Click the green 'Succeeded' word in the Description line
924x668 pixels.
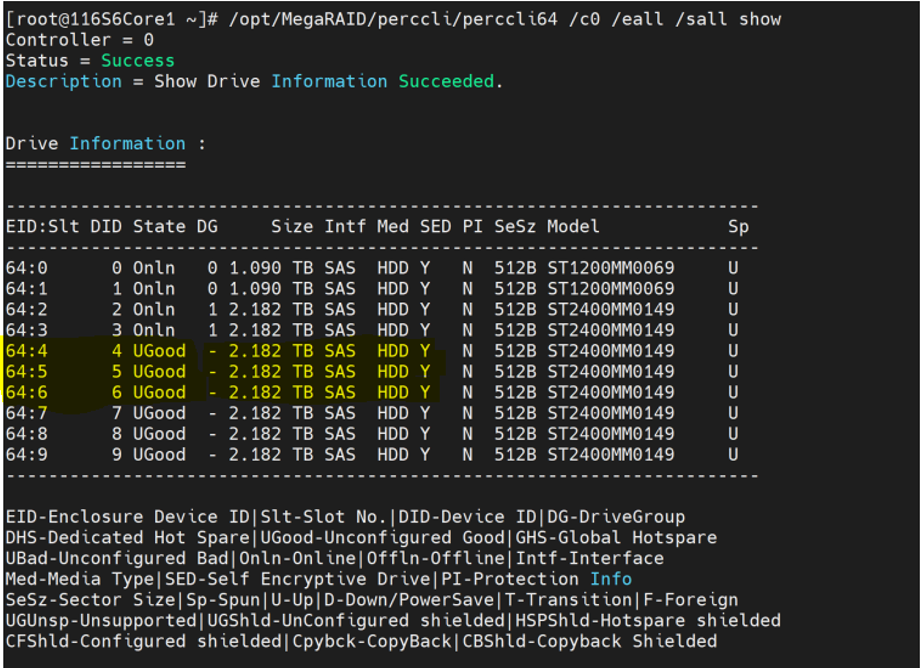(x=449, y=81)
